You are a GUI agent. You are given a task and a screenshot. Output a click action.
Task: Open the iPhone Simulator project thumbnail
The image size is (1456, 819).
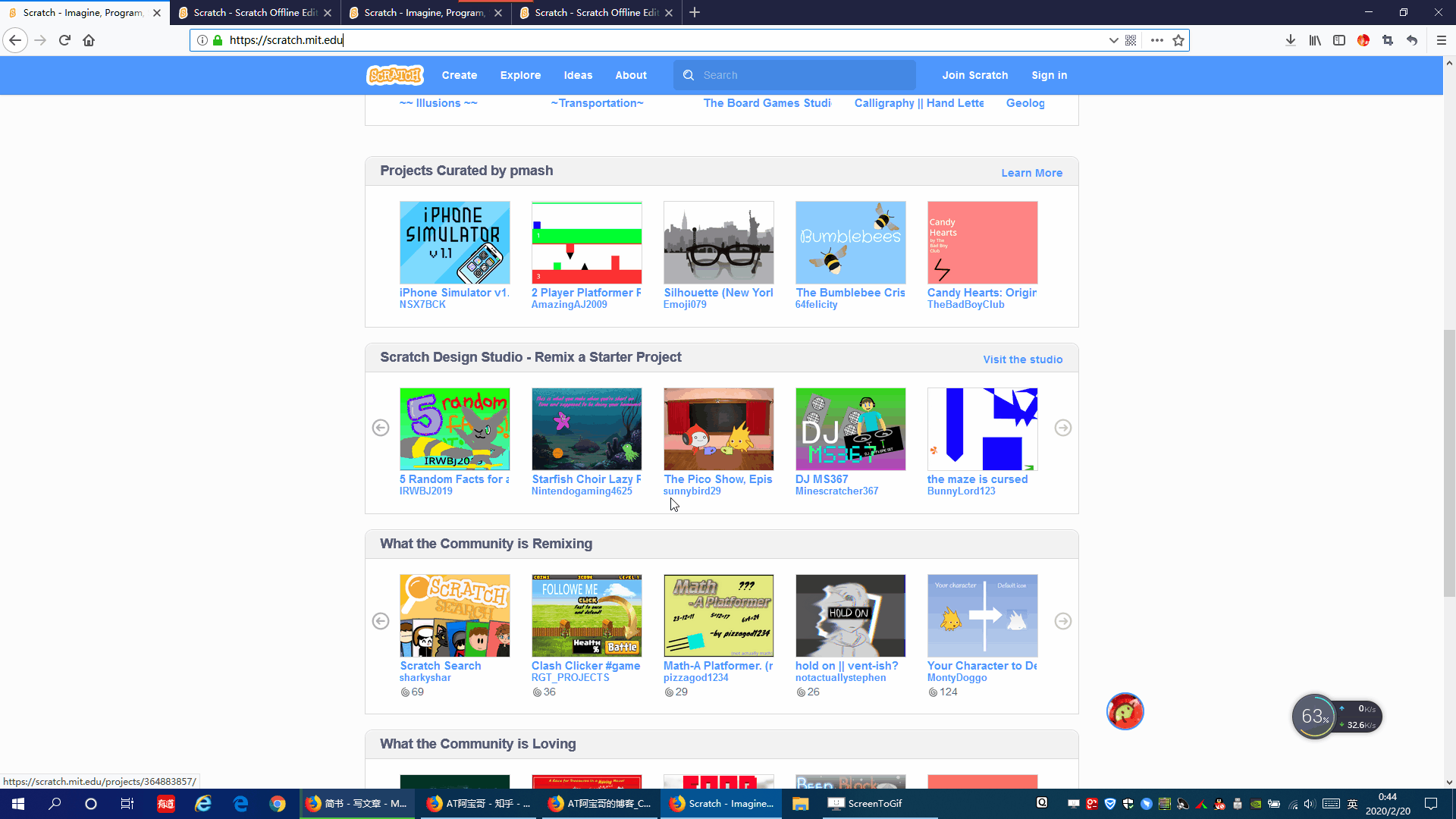pyautogui.click(x=454, y=243)
